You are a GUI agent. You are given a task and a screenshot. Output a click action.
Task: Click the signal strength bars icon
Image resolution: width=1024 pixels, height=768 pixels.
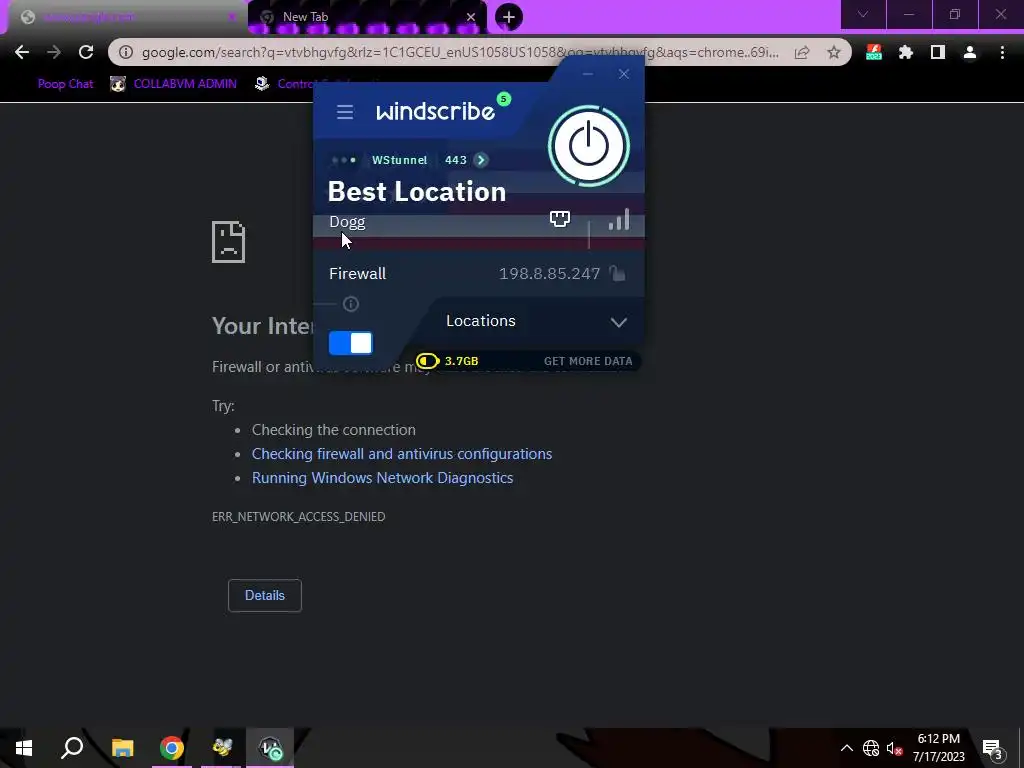pos(619,219)
